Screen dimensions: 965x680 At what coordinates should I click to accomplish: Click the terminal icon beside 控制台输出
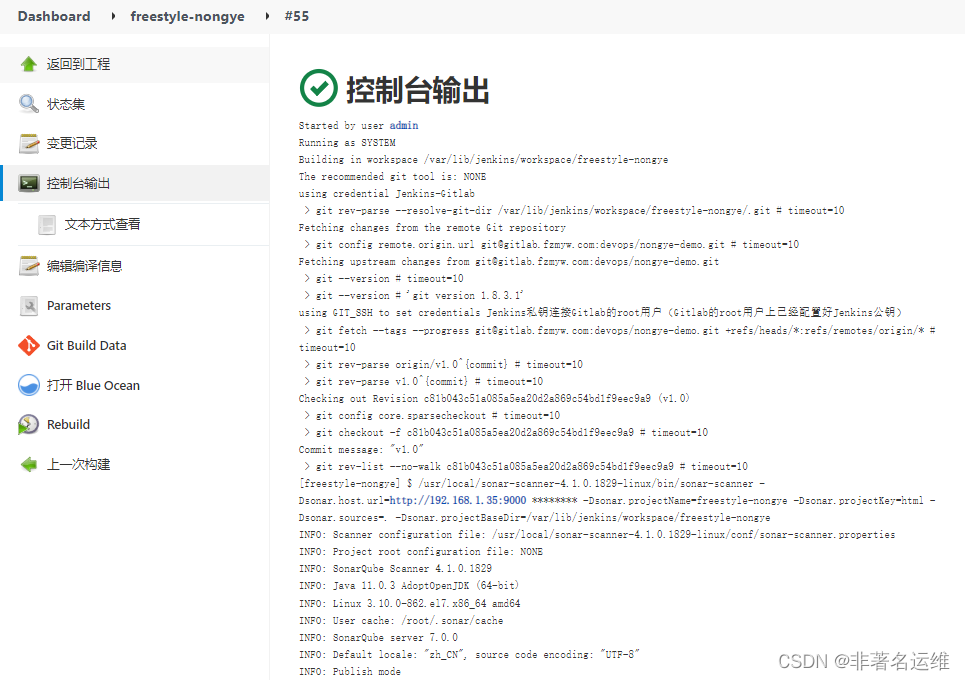28,183
